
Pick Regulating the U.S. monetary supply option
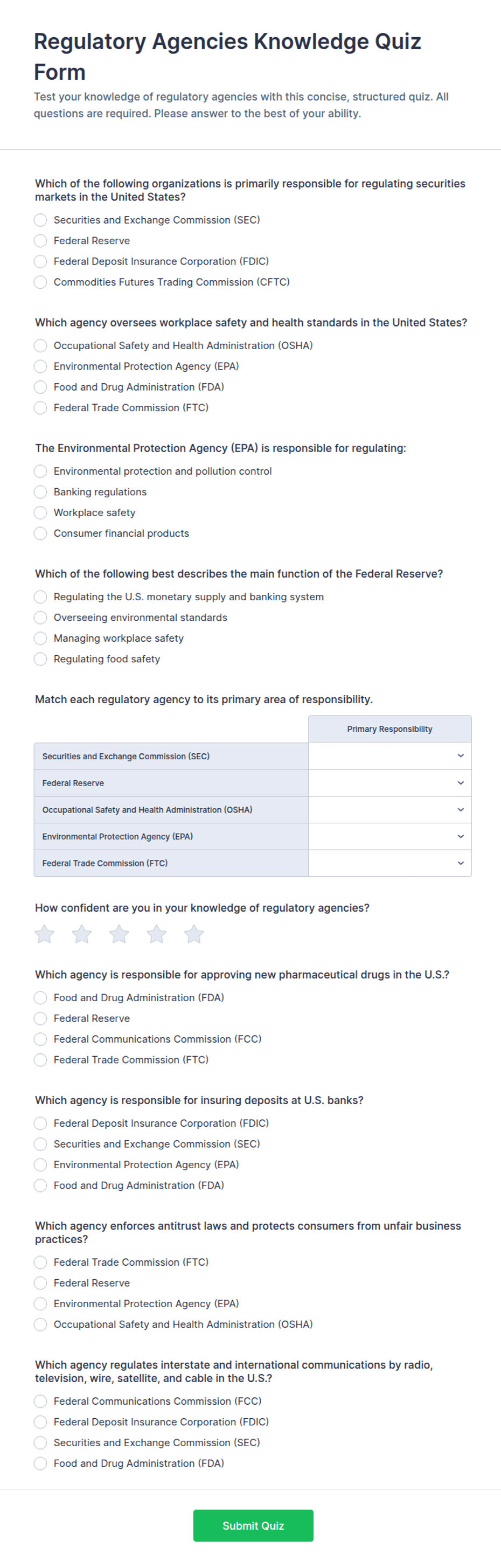pyautogui.click(x=40, y=596)
